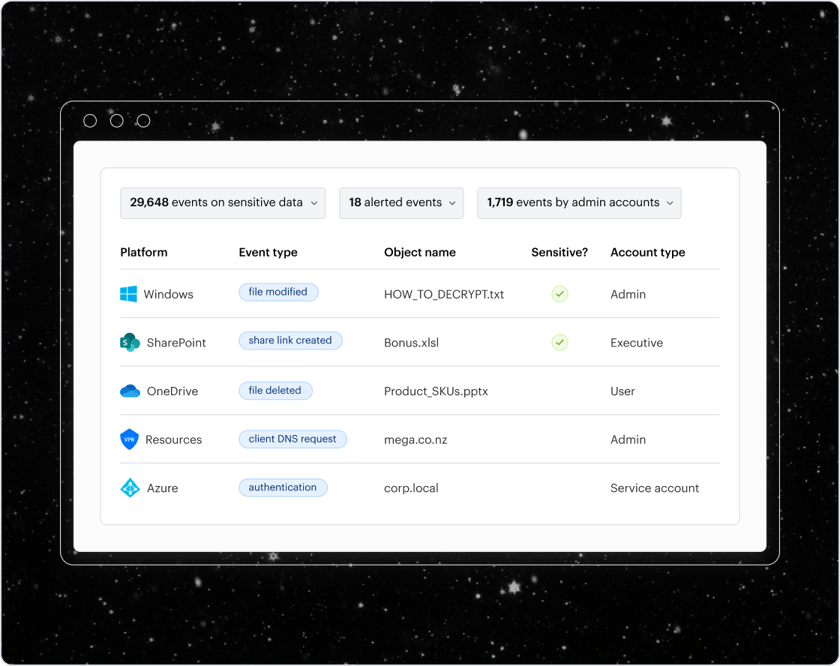Open the 1,719 events by admin accounts dropdown

[579, 202]
